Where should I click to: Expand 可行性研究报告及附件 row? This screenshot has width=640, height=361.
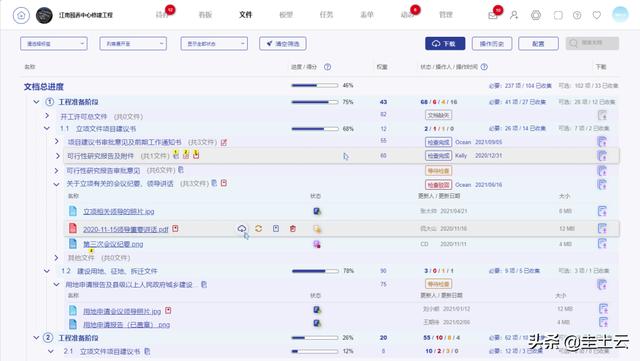(58, 156)
